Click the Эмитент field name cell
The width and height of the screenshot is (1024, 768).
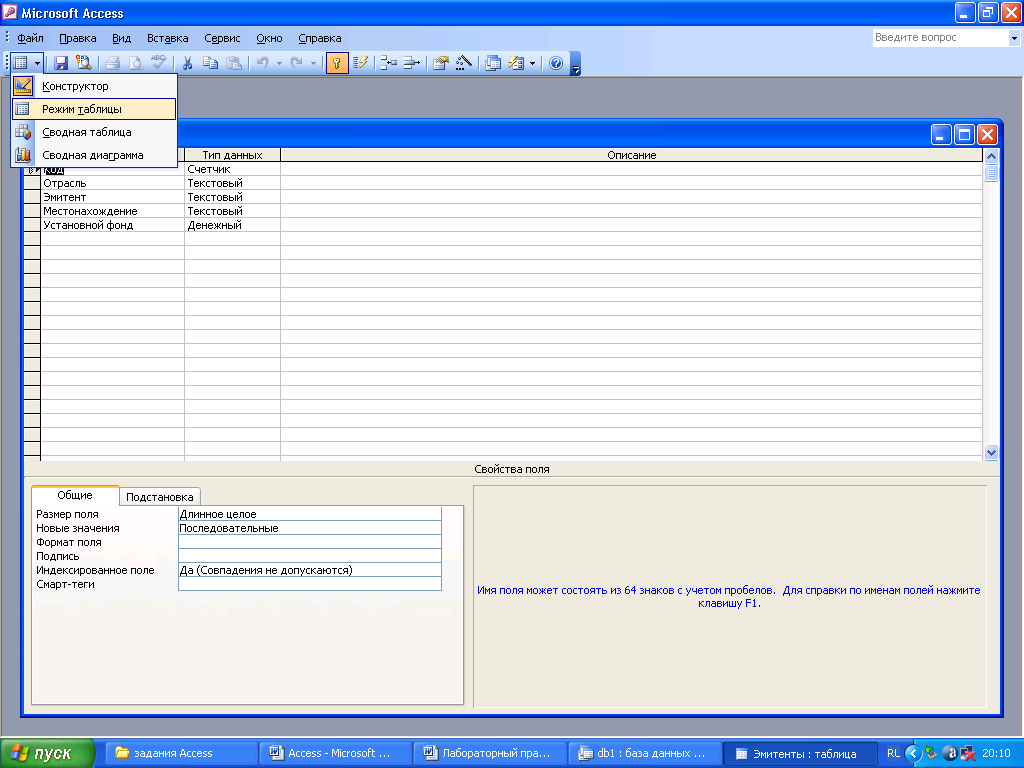click(x=112, y=197)
